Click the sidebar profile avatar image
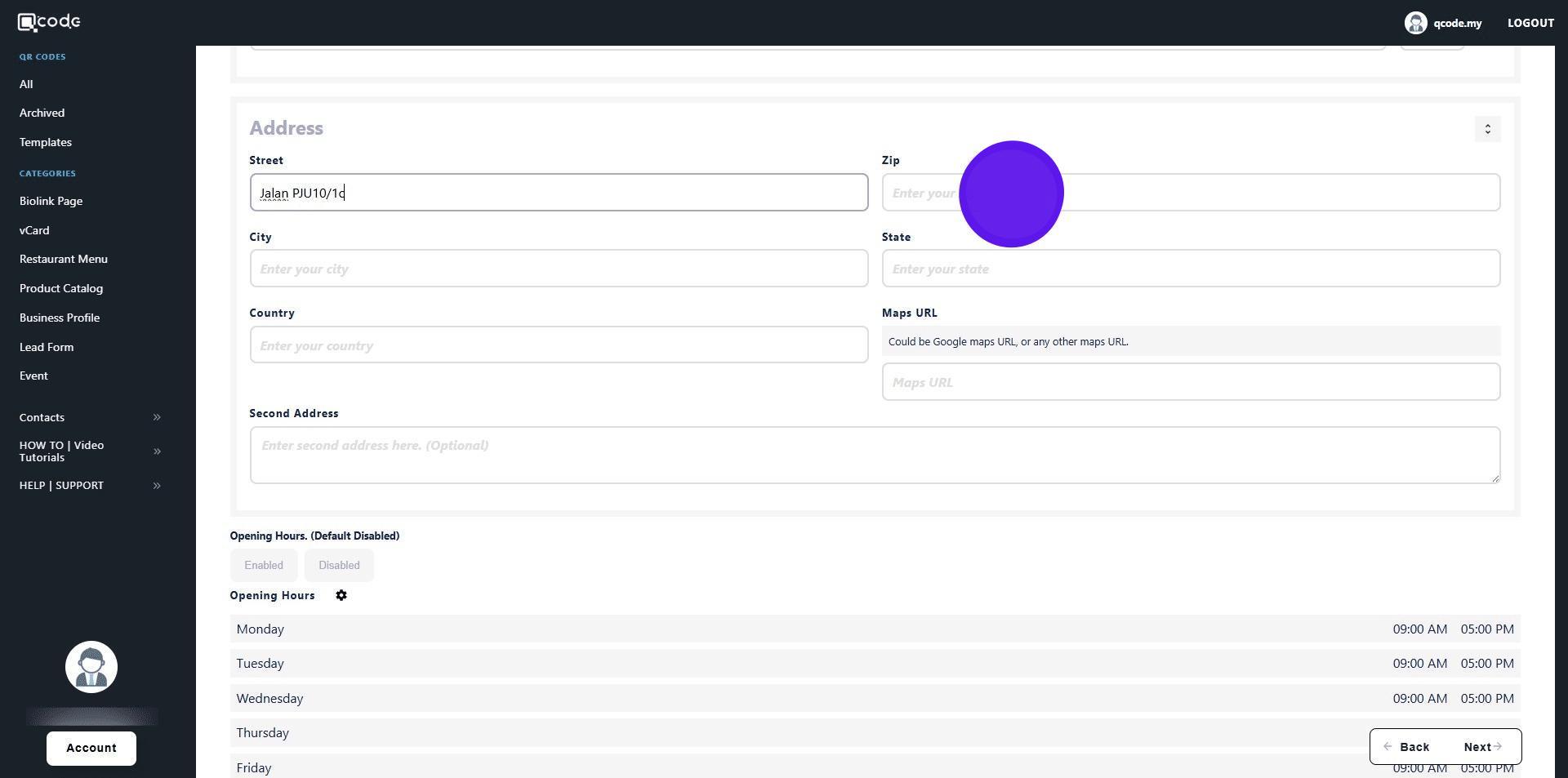 [91, 667]
